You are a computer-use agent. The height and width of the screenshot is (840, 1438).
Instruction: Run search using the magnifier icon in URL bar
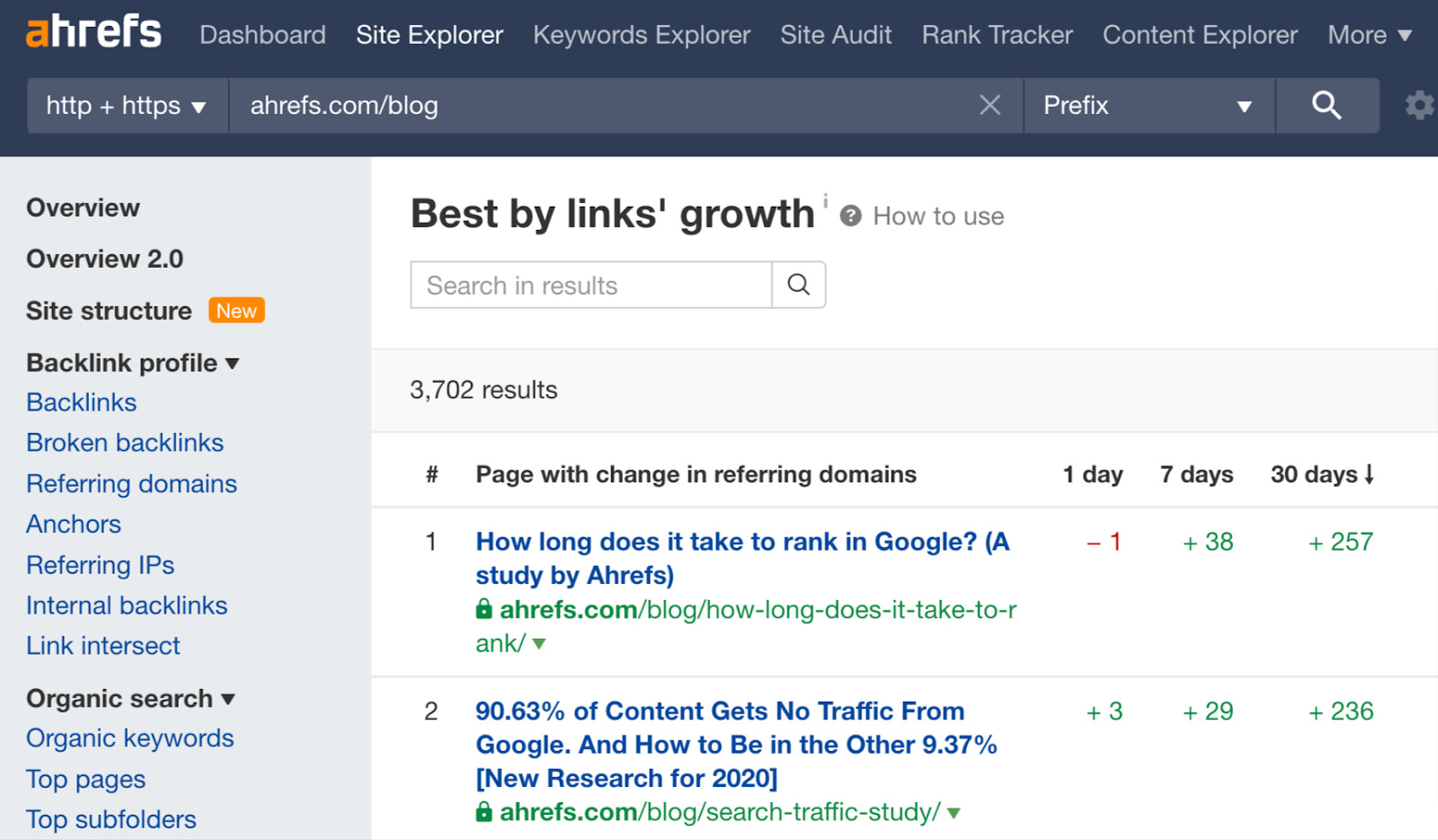pos(1327,105)
